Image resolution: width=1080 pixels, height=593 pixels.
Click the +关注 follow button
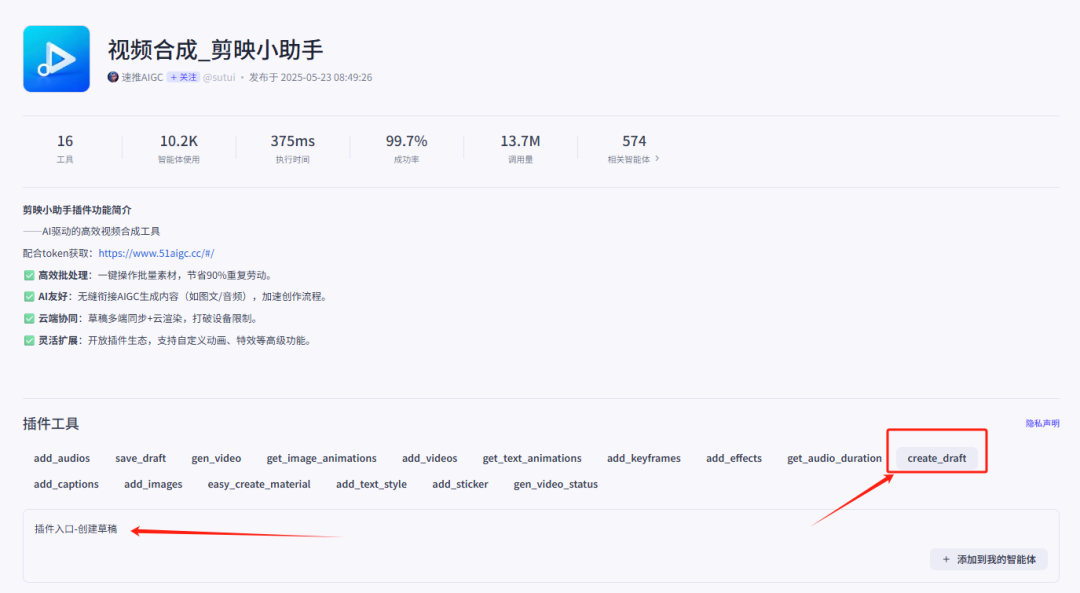[183, 77]
